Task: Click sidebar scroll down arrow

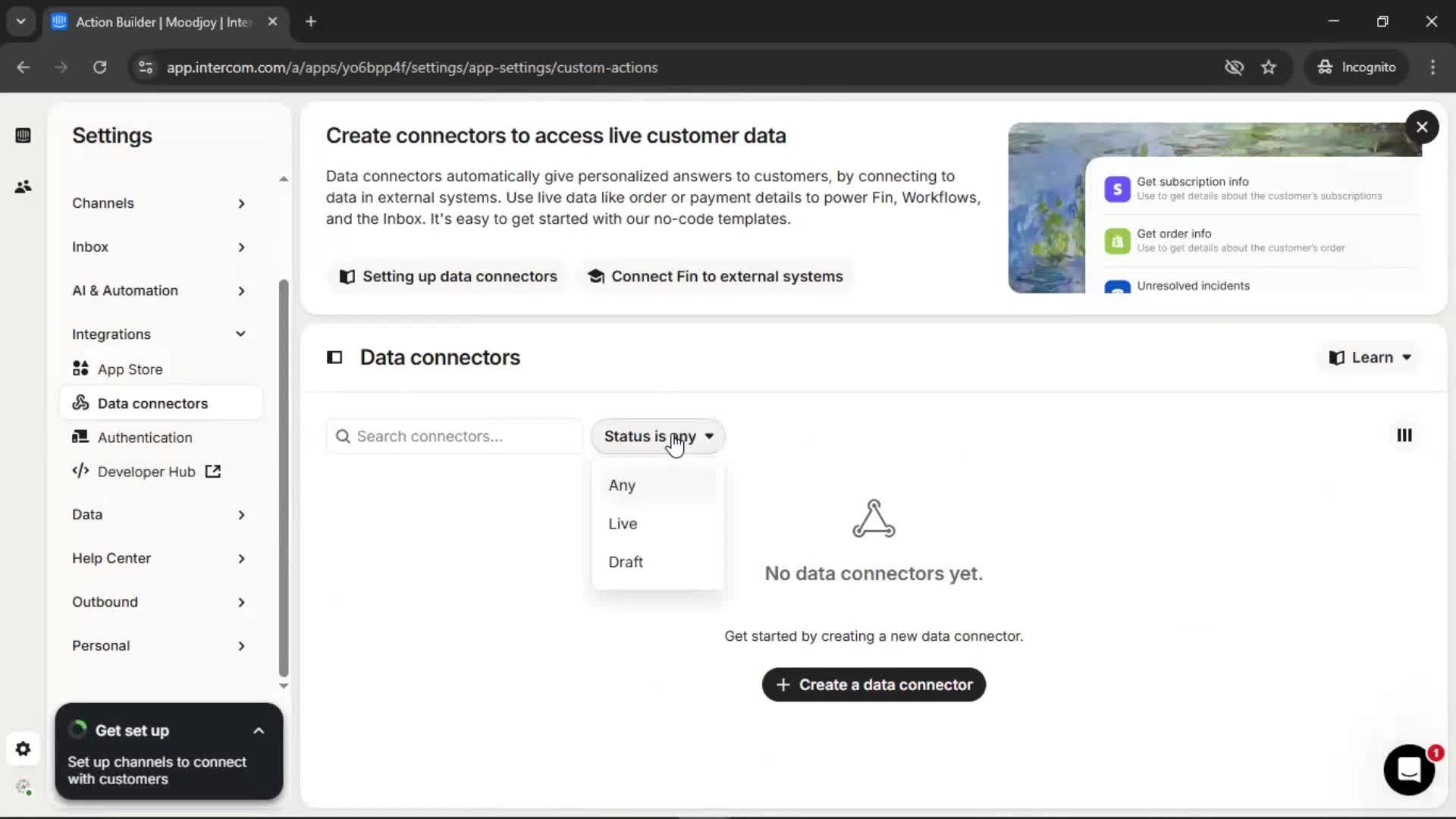Action: (284, 686)
